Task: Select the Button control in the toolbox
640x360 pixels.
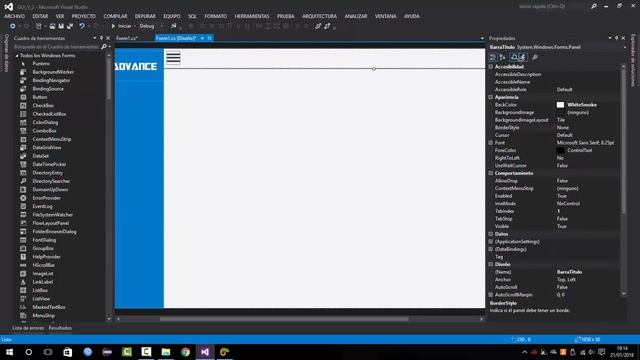Action: (40, 97)
